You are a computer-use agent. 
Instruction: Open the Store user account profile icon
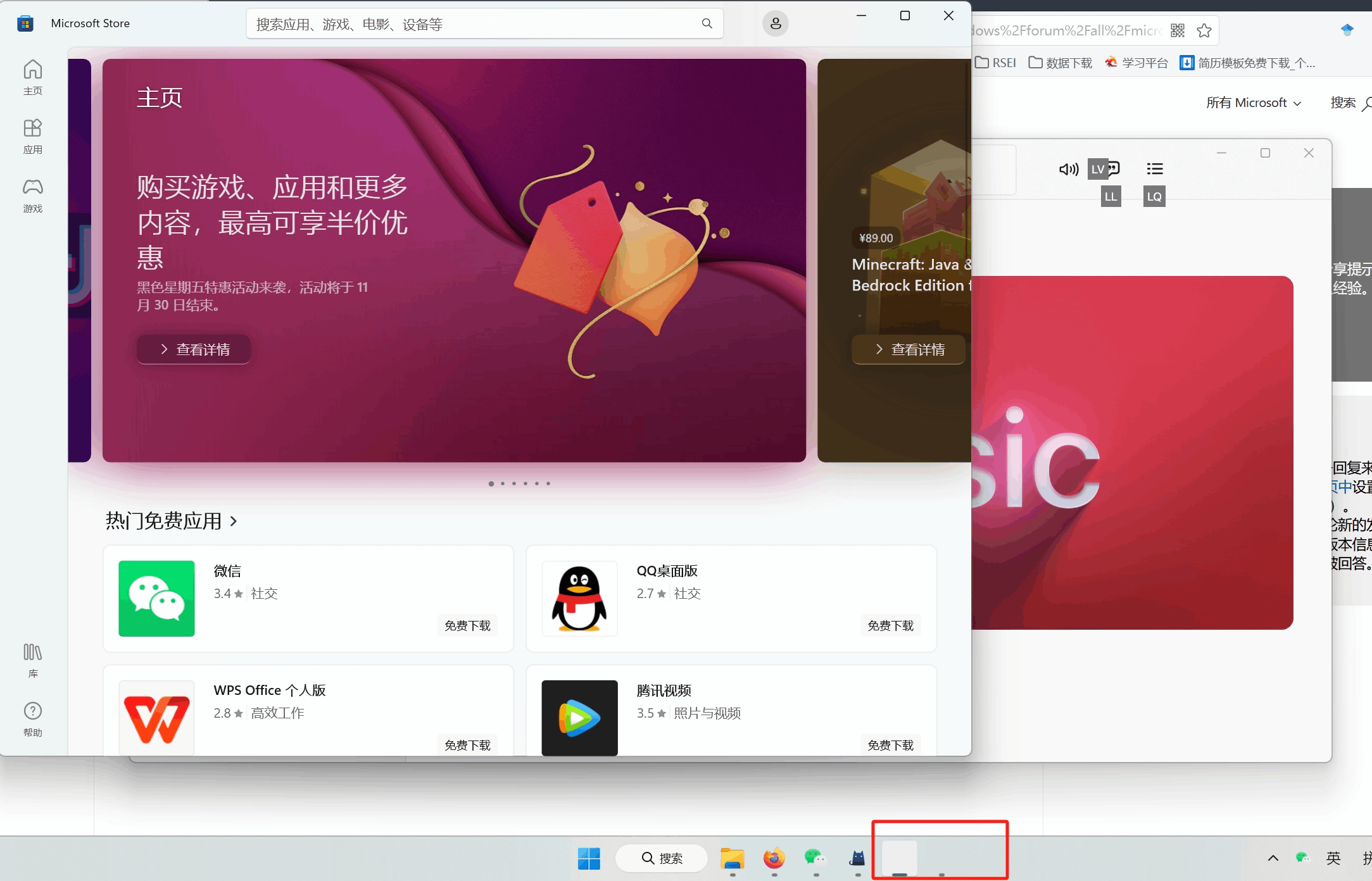click(776, 24)
